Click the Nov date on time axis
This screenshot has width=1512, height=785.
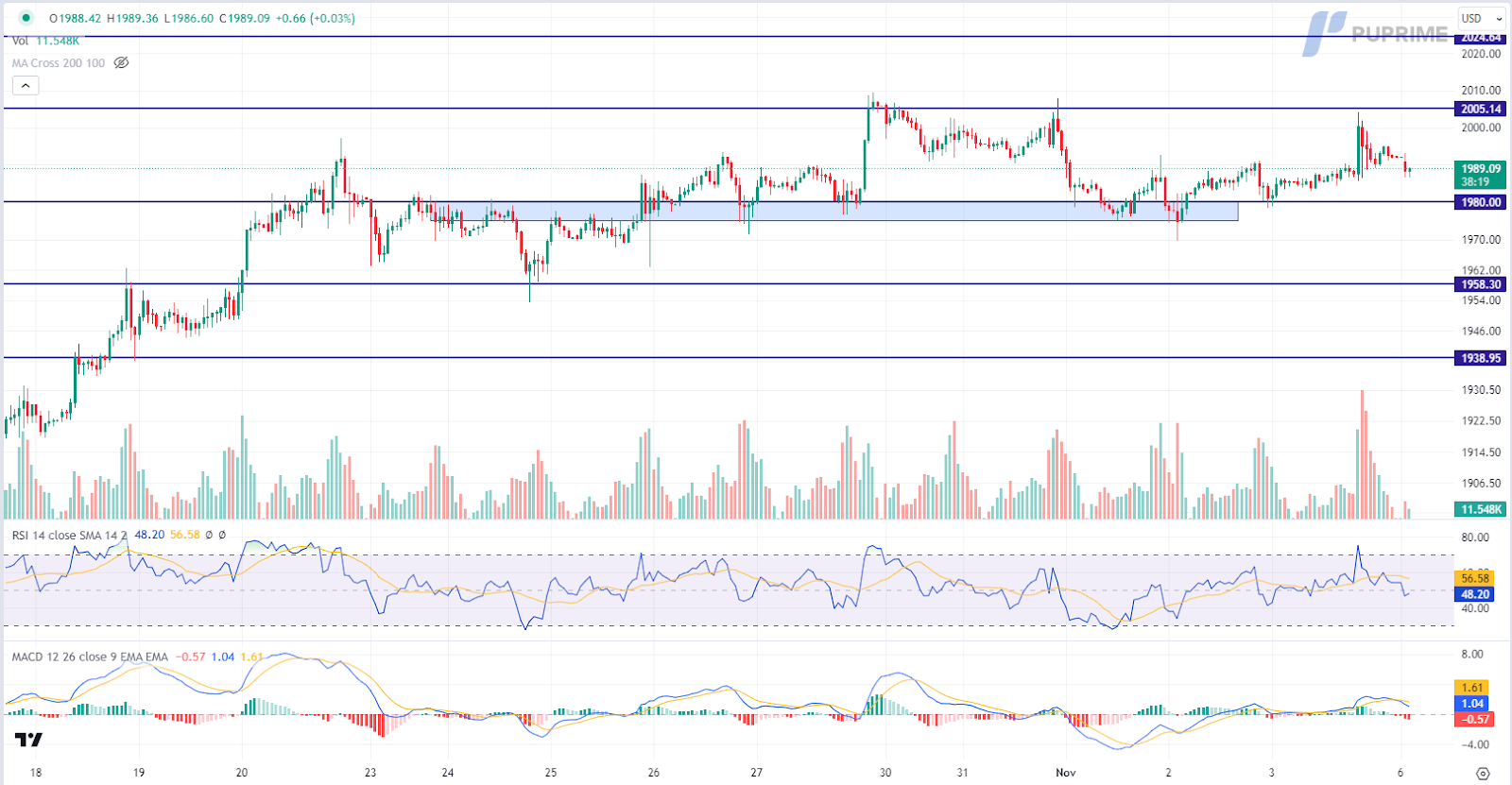[1066, 773]
